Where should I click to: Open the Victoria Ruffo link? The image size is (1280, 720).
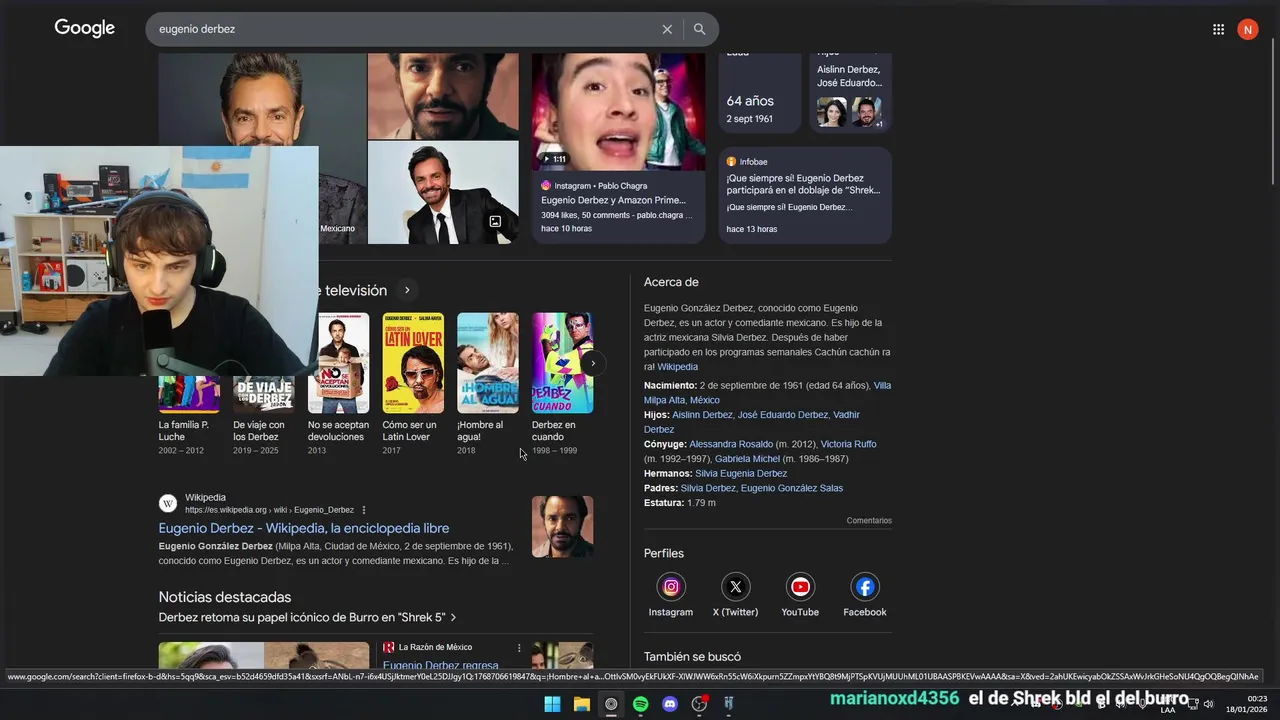[x=849, y=444]
